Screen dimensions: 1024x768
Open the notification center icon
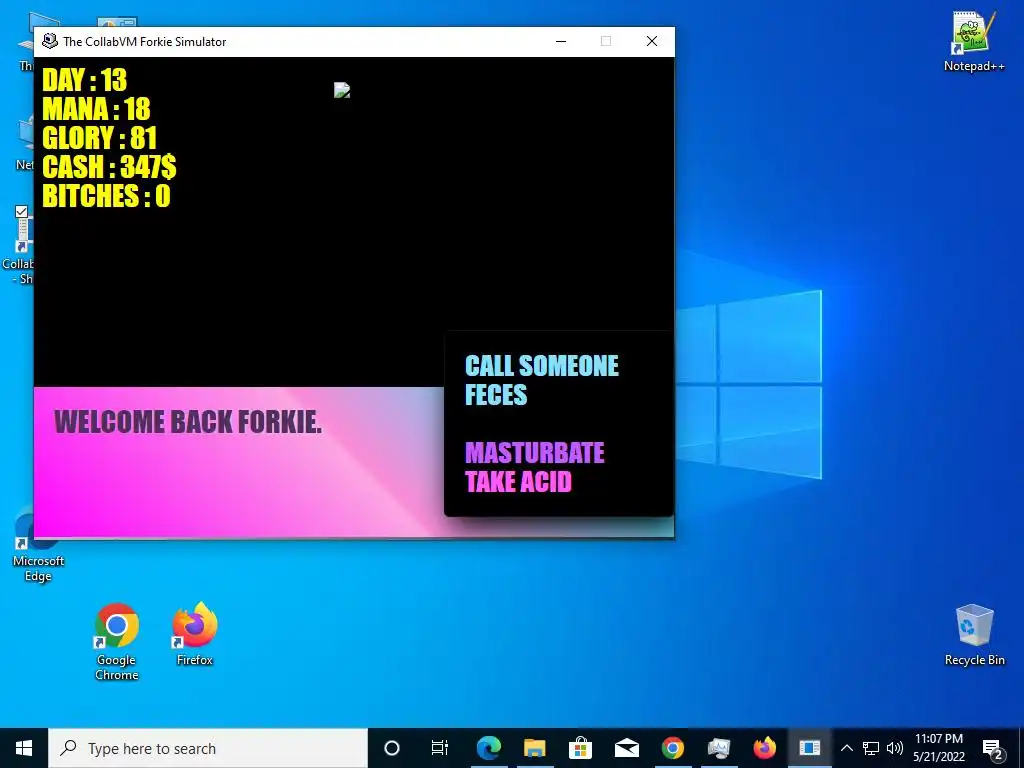(x=992, y=748)
